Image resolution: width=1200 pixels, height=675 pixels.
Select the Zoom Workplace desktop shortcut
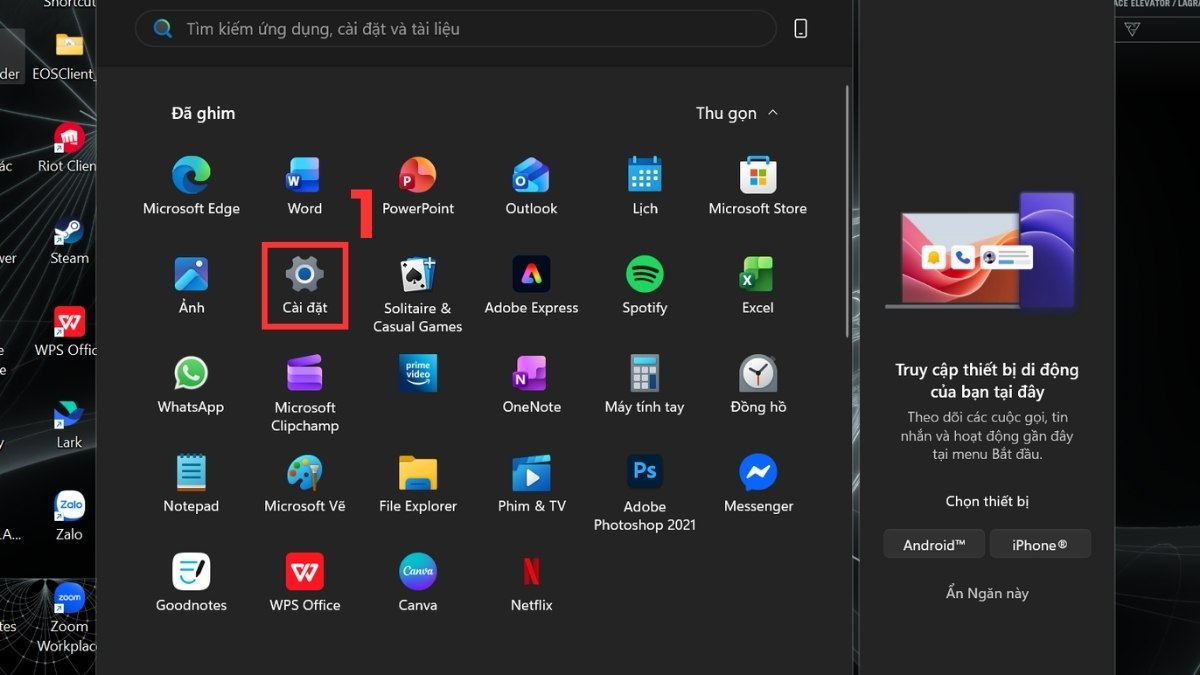67,618
